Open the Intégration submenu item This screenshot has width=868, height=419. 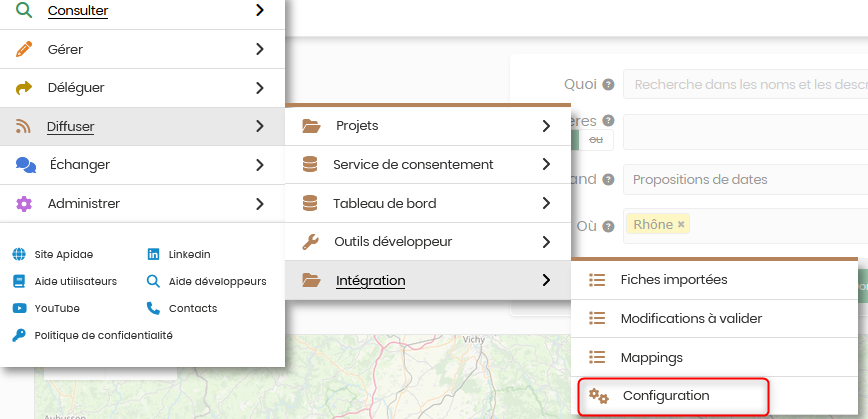[427, 281]
